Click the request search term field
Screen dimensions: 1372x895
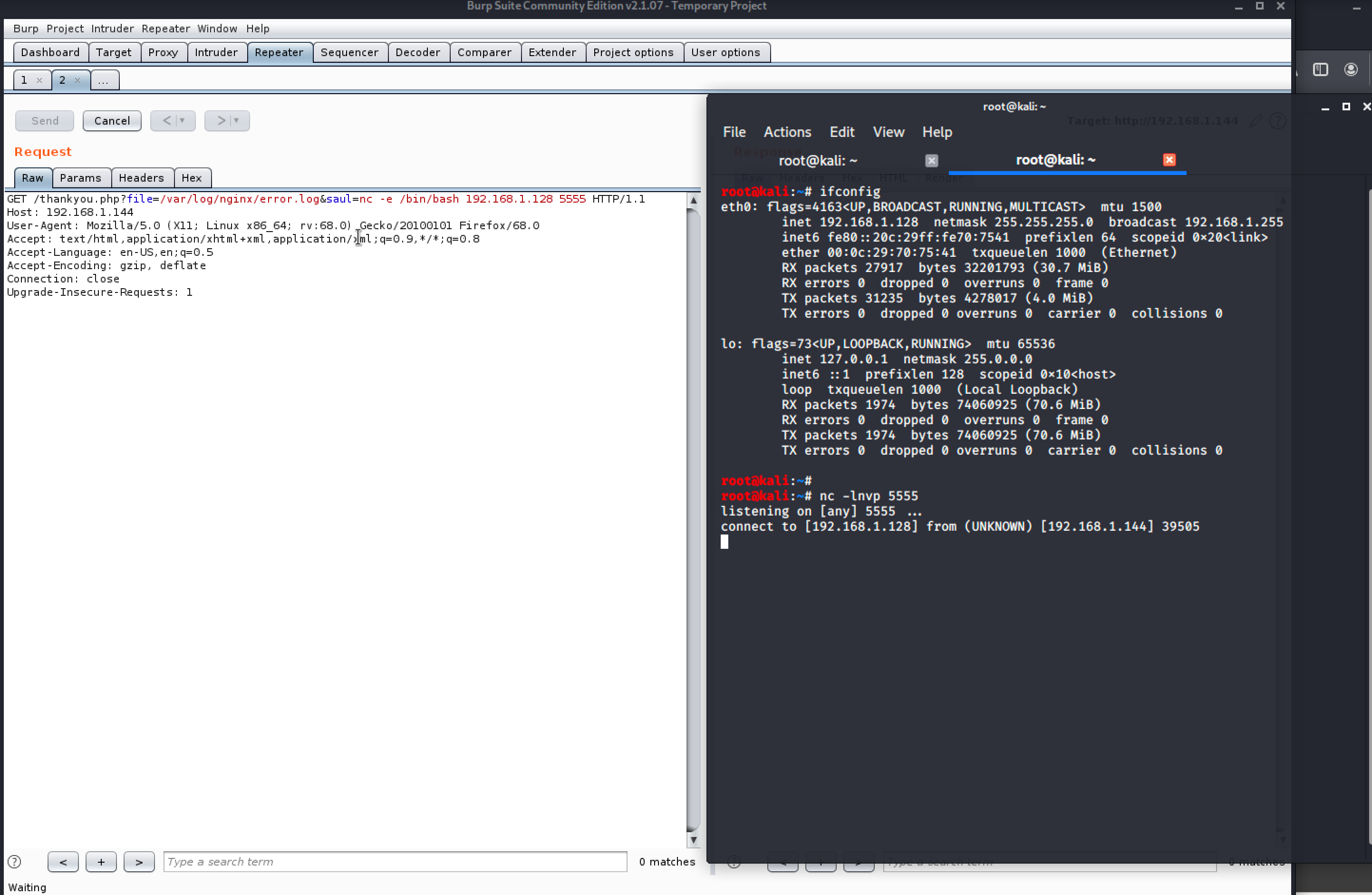395,862
